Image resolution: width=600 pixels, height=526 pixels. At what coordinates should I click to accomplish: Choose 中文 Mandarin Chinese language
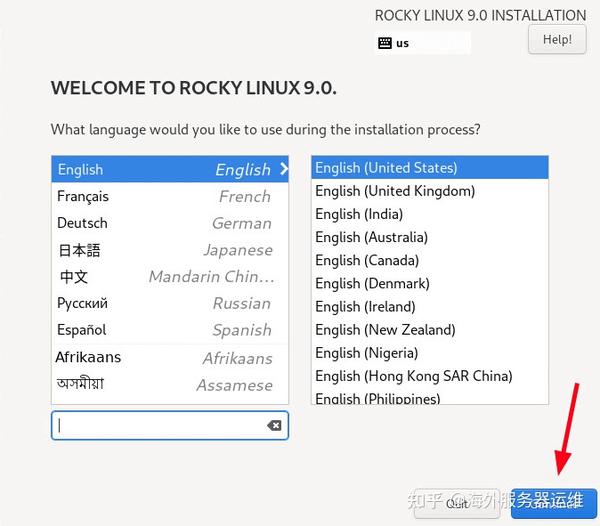(x=170, y=277)
